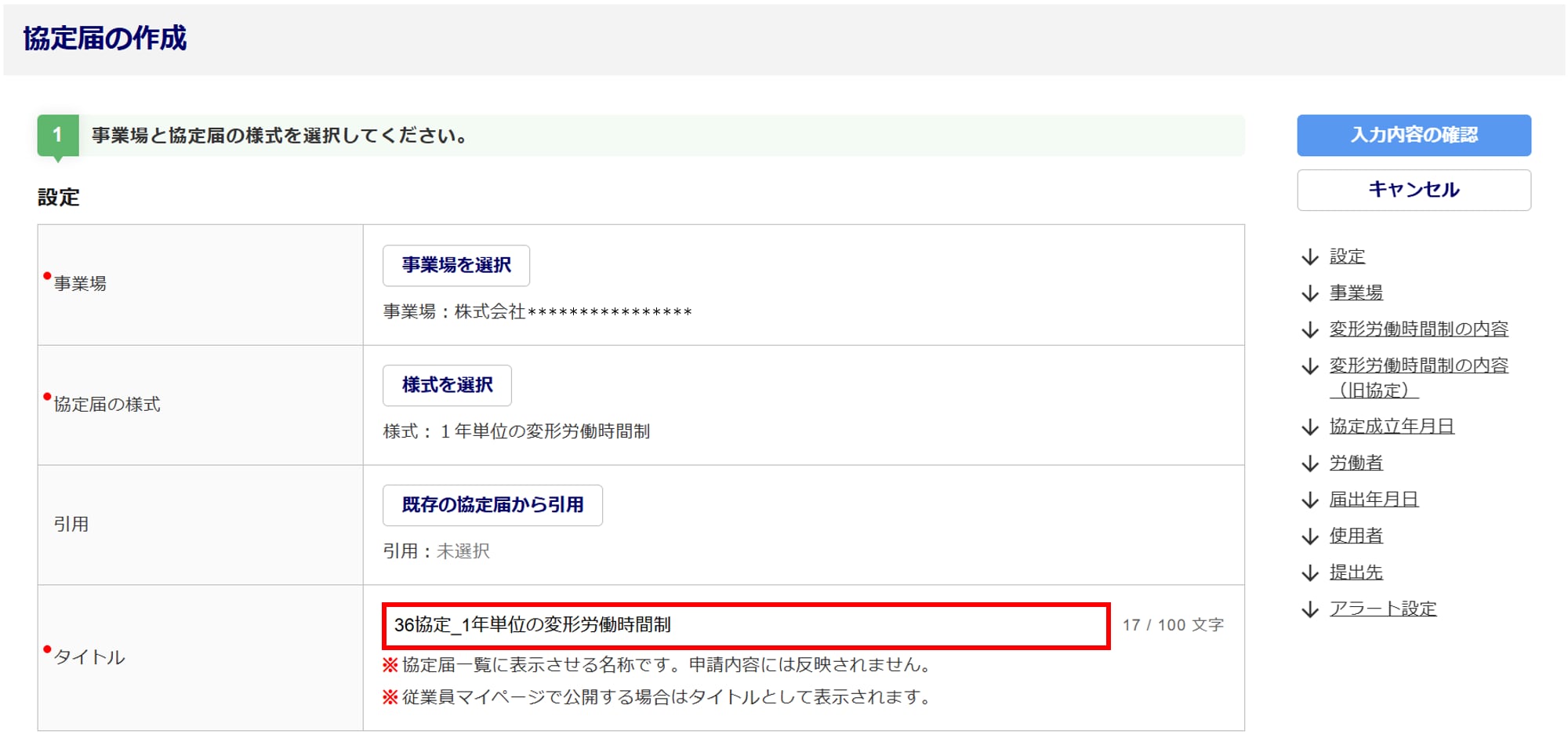Click the arrow icon next to アラート設定
This screenshot has width=1568, height=745.
tap(1309, 609)
